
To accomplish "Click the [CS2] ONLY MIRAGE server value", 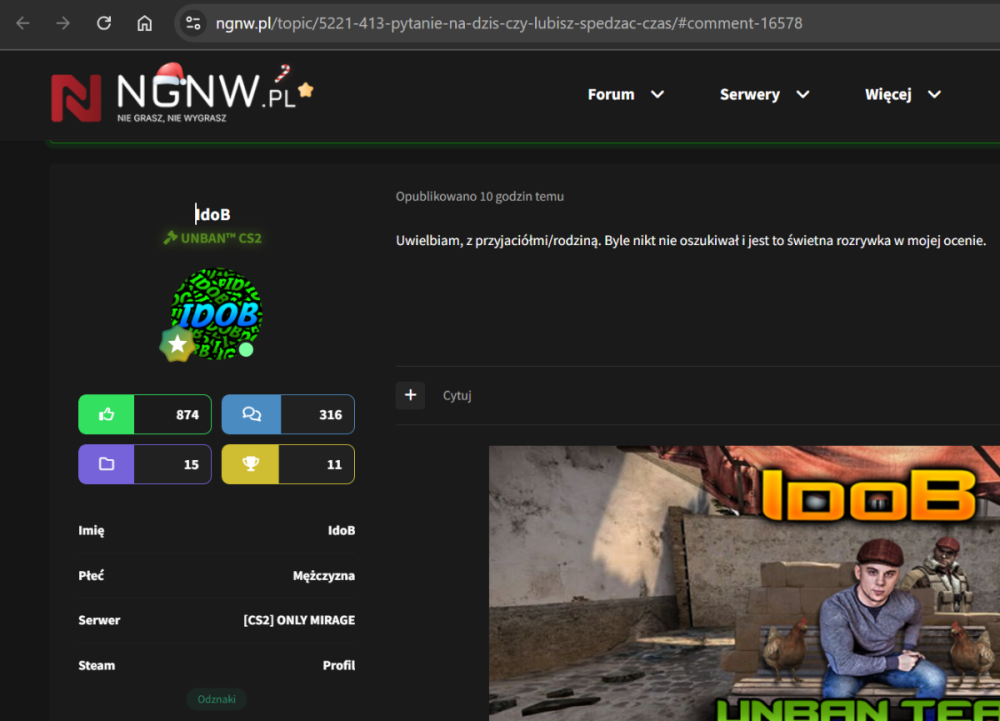I will point(299,620).
